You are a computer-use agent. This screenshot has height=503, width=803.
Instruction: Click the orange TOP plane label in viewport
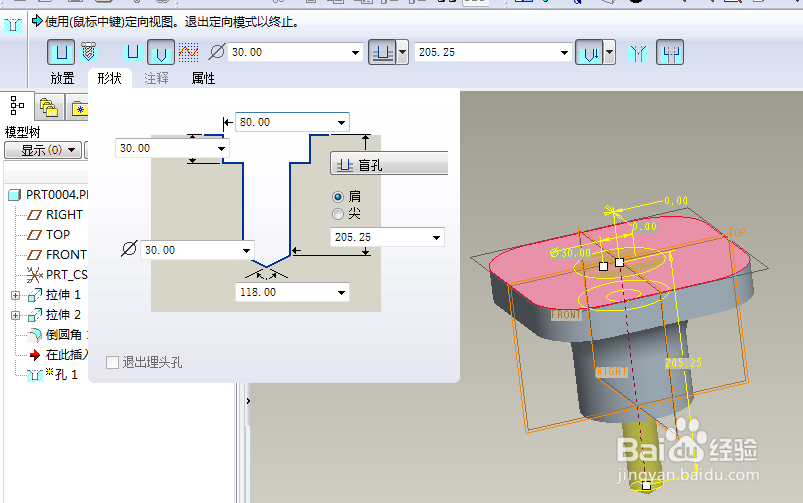[737, 233]
